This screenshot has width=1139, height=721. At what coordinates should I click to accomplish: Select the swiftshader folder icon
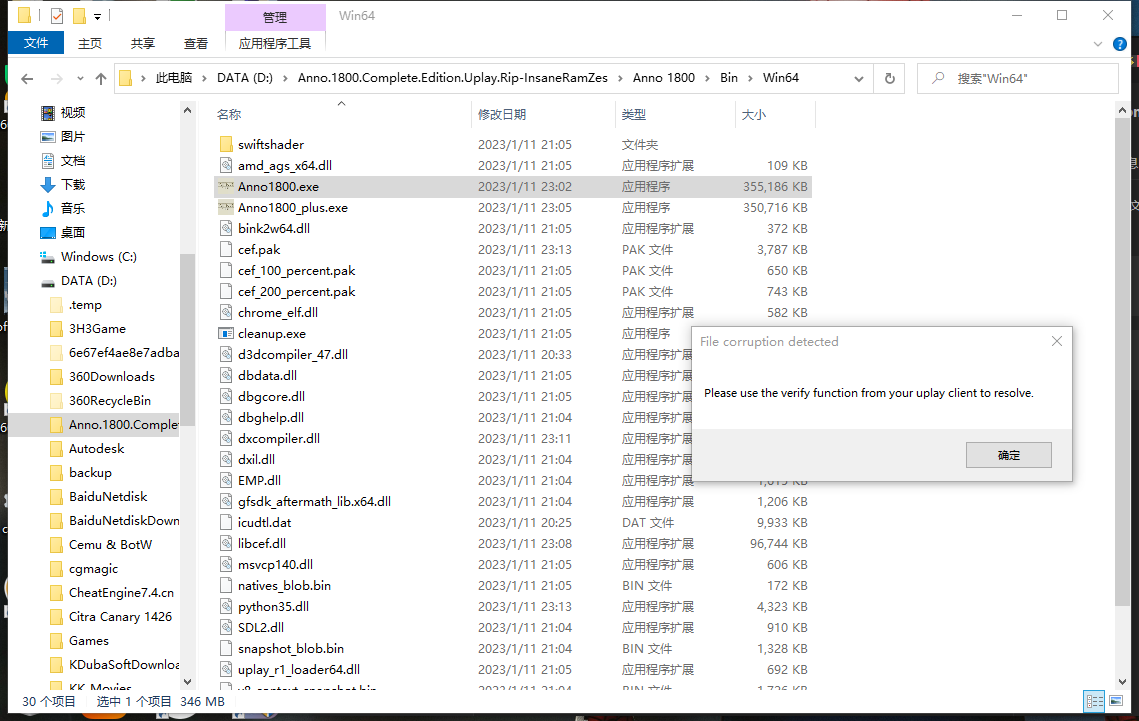[226, 145]
